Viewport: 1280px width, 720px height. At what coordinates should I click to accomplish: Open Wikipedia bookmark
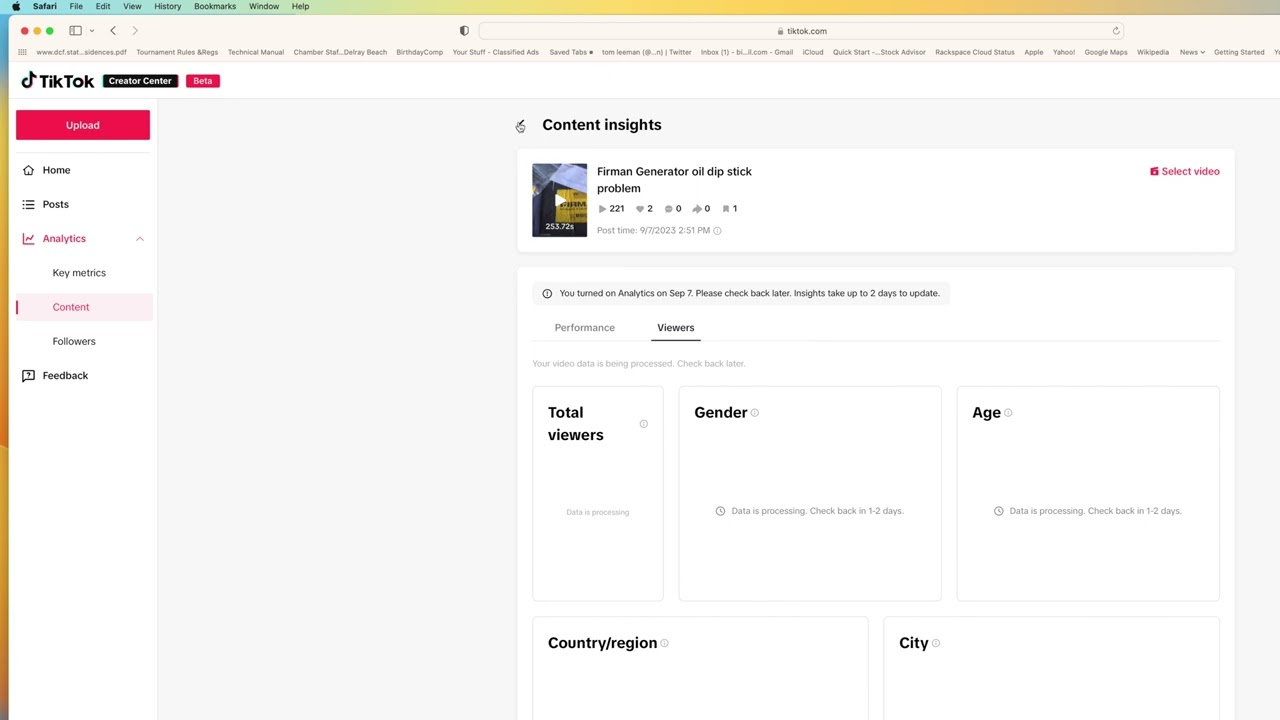pos(1153,52)
